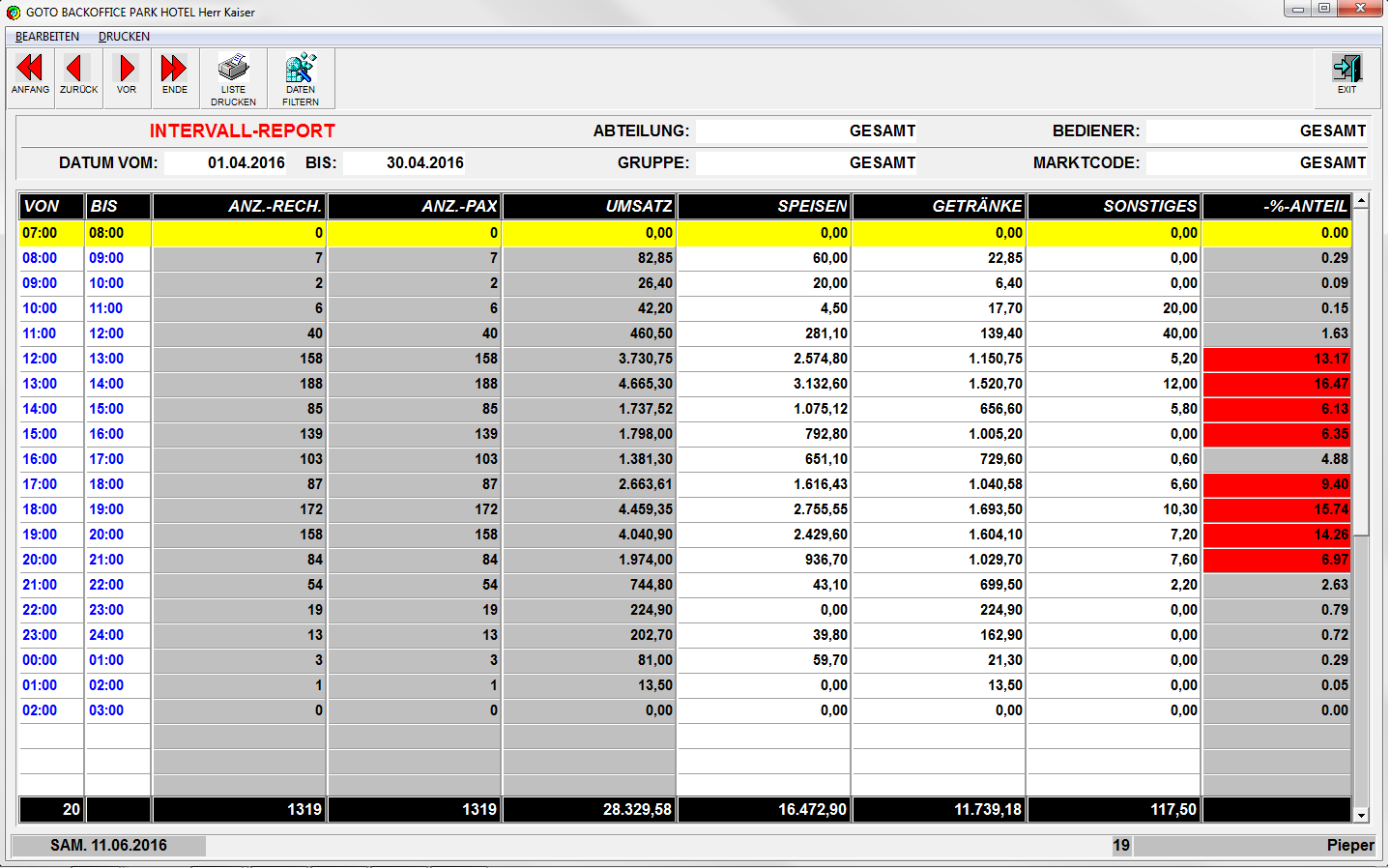This screenshot has width=1390, height=868.
Task: Open DATEN FILTERN tool
Action: point(301,78)
